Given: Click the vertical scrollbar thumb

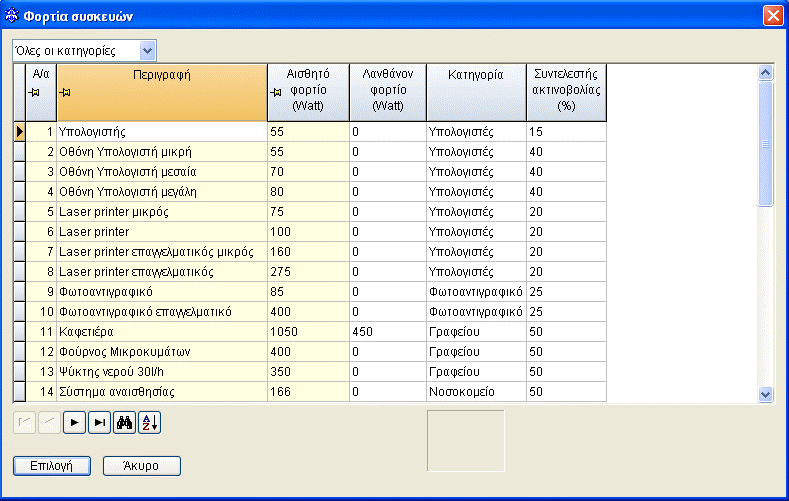Looking at the screenshot, I should [765, 144].
